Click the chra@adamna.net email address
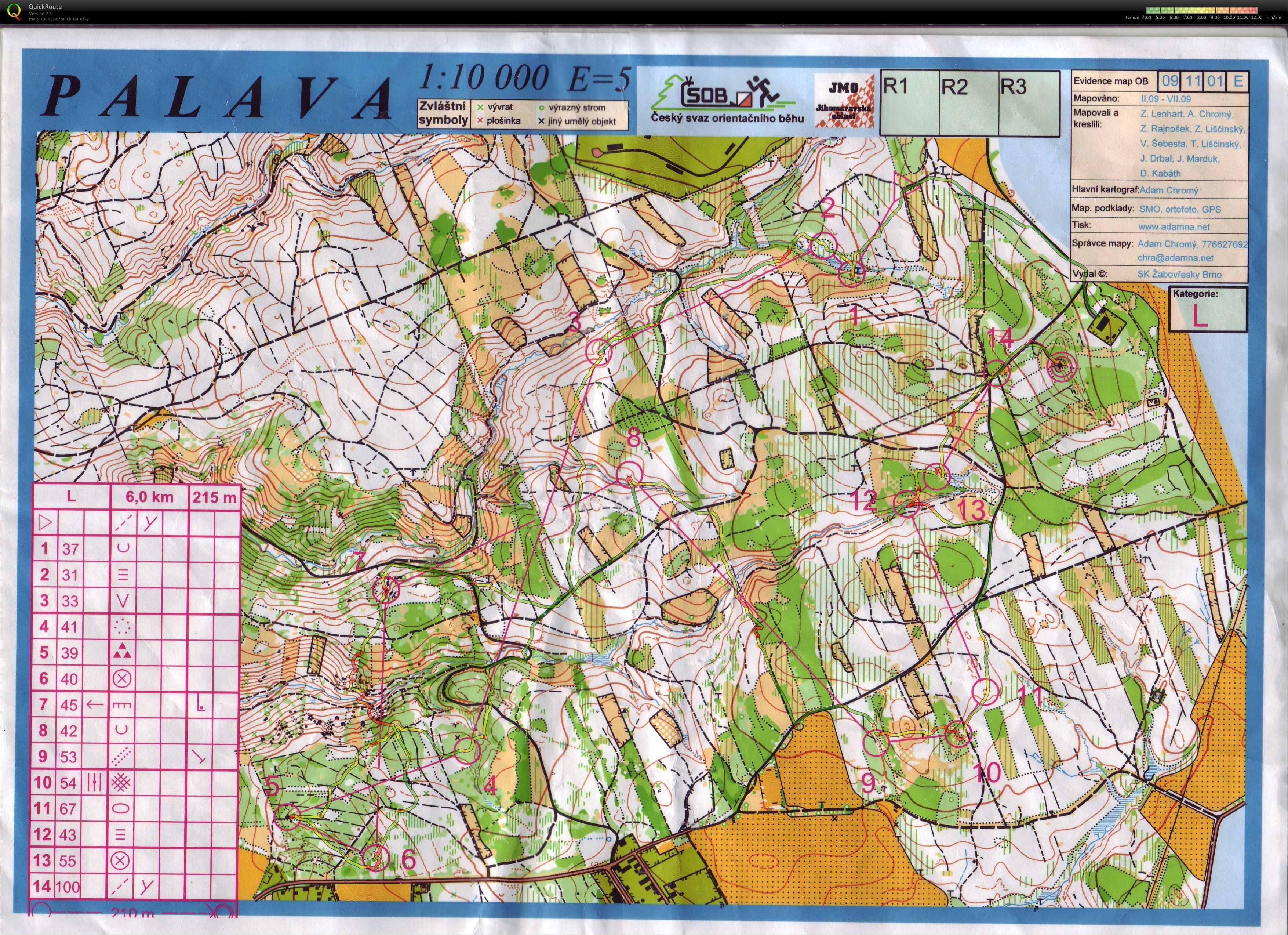The width and height of the screenshot is (1288, 935). pos(1176,257)
